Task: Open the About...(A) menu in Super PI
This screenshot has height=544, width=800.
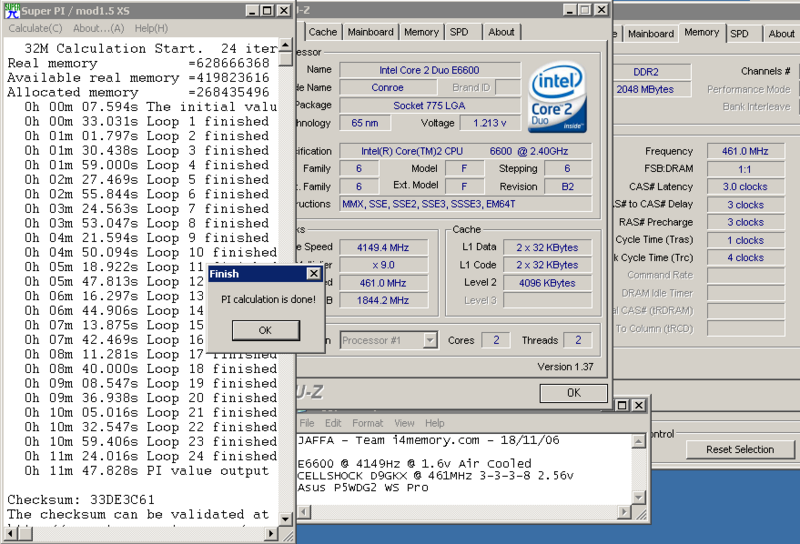Action: (x=99, y=28)
